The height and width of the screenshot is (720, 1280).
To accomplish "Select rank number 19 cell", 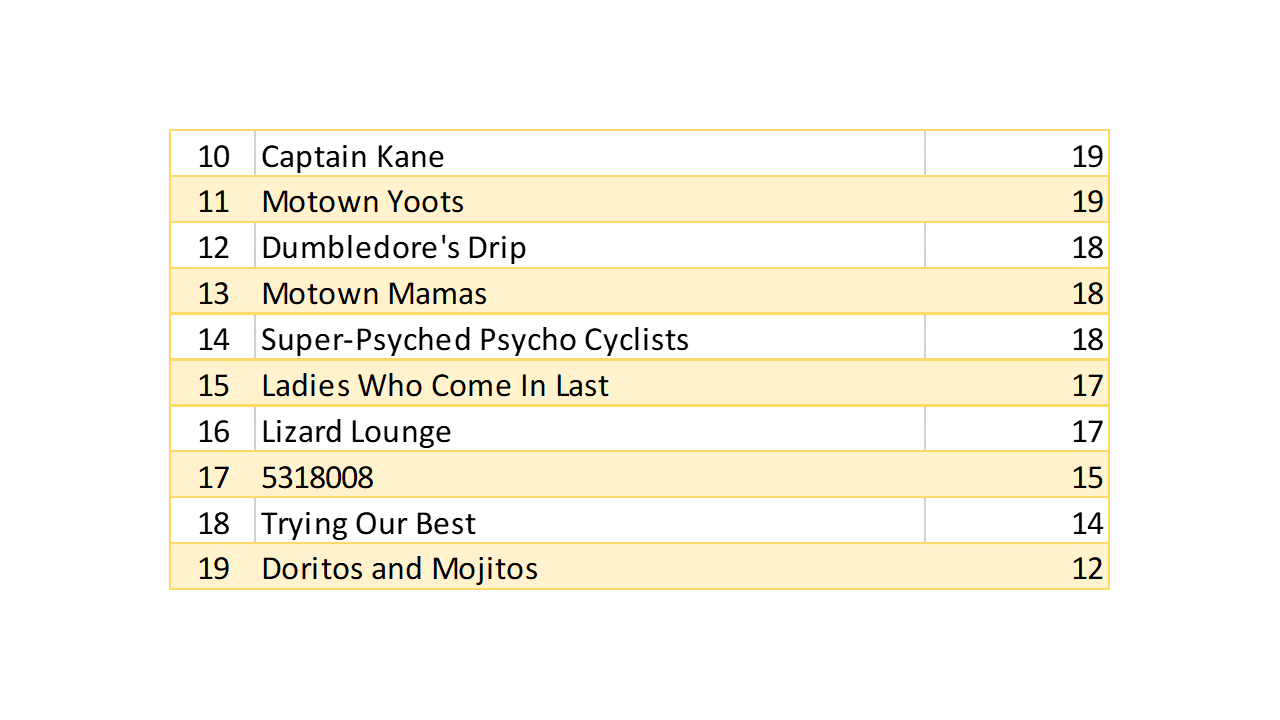I will (213, 569).
